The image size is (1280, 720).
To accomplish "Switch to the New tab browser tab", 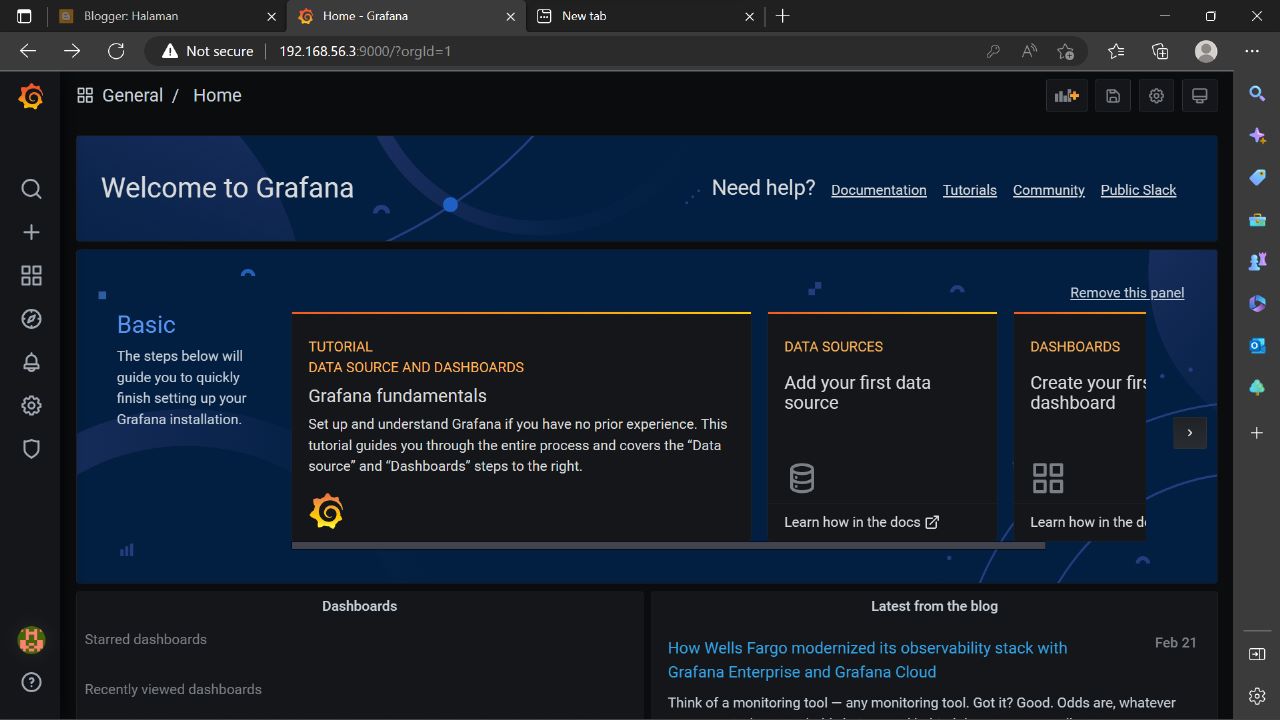I will click(x=646, y=16).
